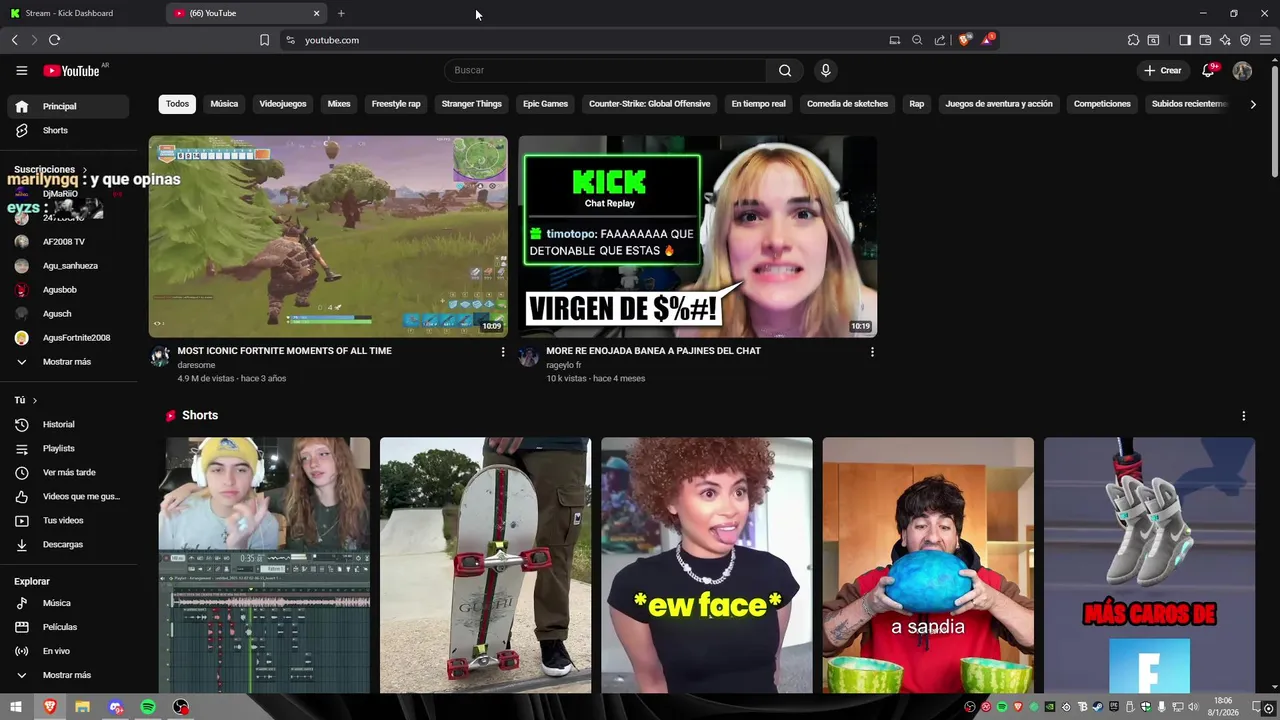The image size is (1280, 720).
Task: Switch to the Stream - Kick Dashboard tab
Action: tap(82, 13)
